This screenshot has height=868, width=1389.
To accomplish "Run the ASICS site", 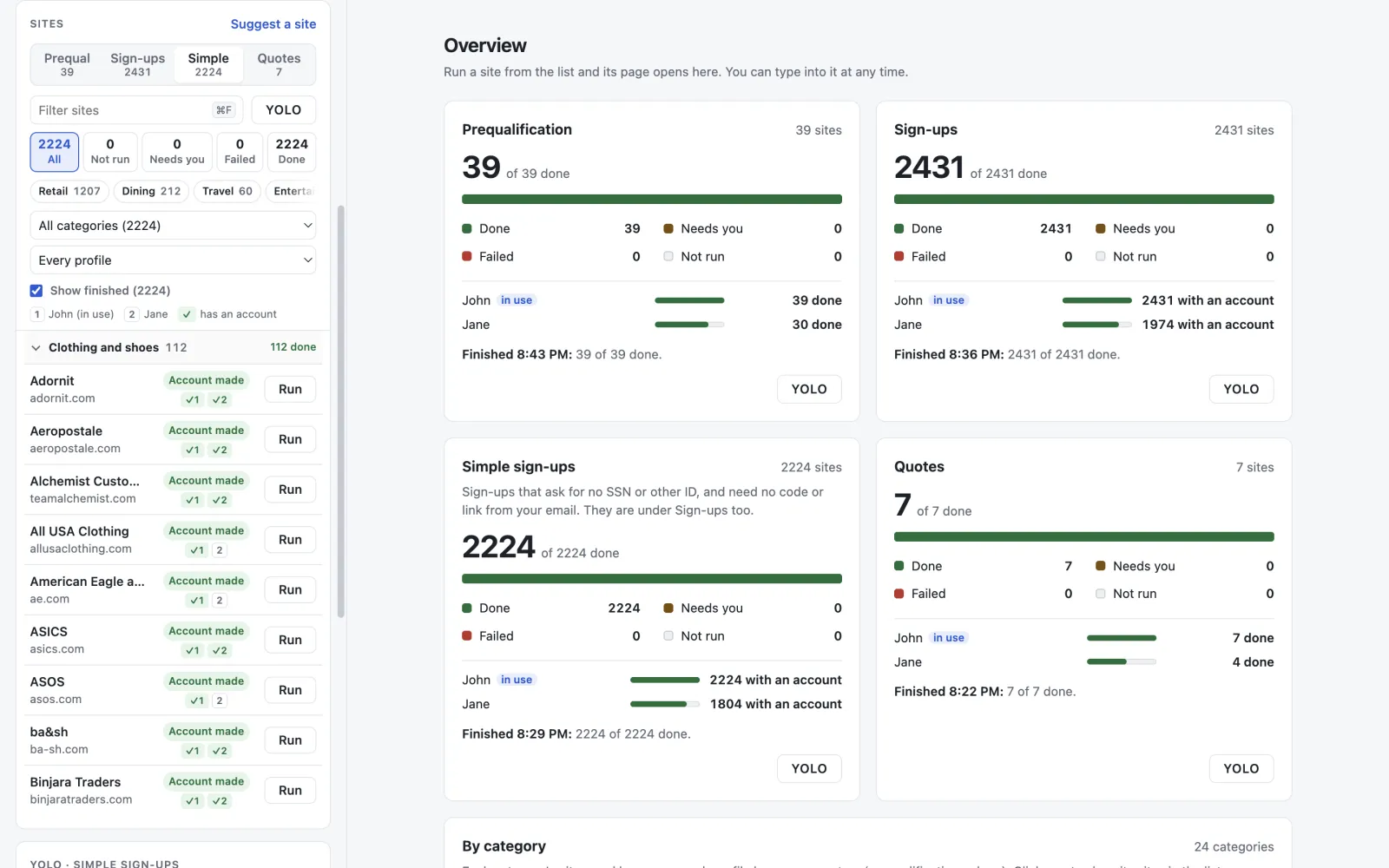I will coord(290,640).
